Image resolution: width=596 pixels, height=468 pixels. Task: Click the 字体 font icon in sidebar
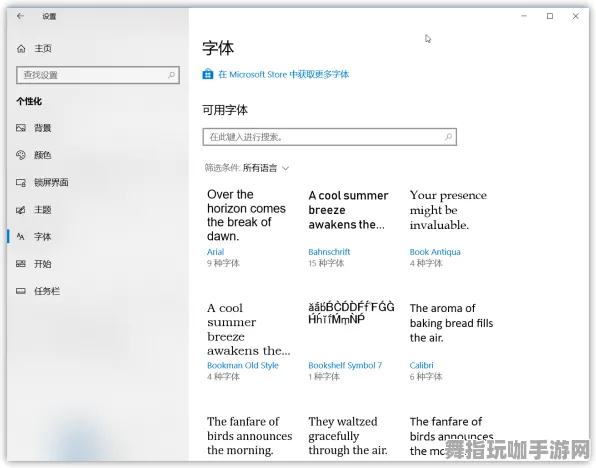coord(21,237)
